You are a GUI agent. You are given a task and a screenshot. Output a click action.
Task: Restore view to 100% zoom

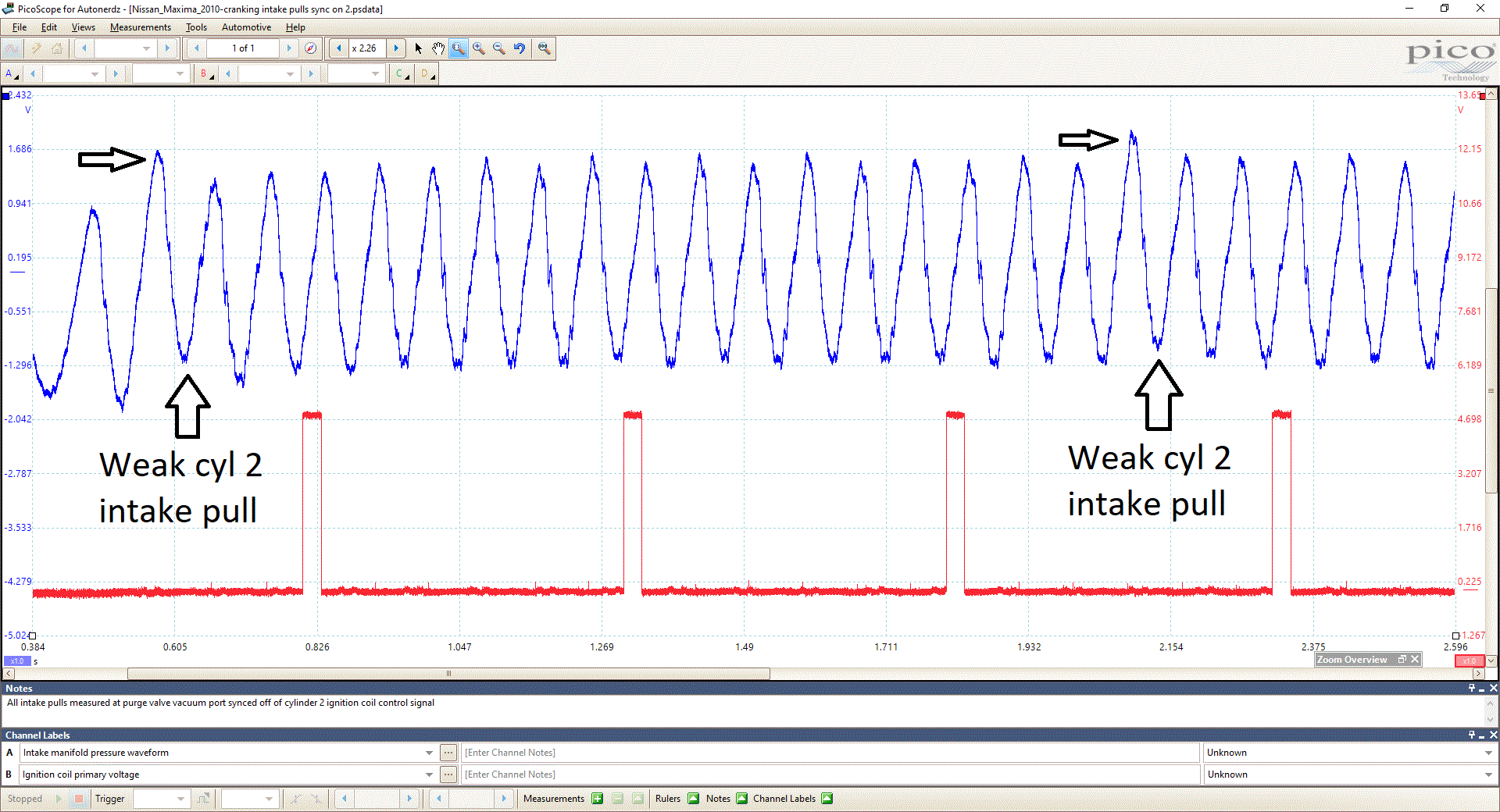coord(545,48)
